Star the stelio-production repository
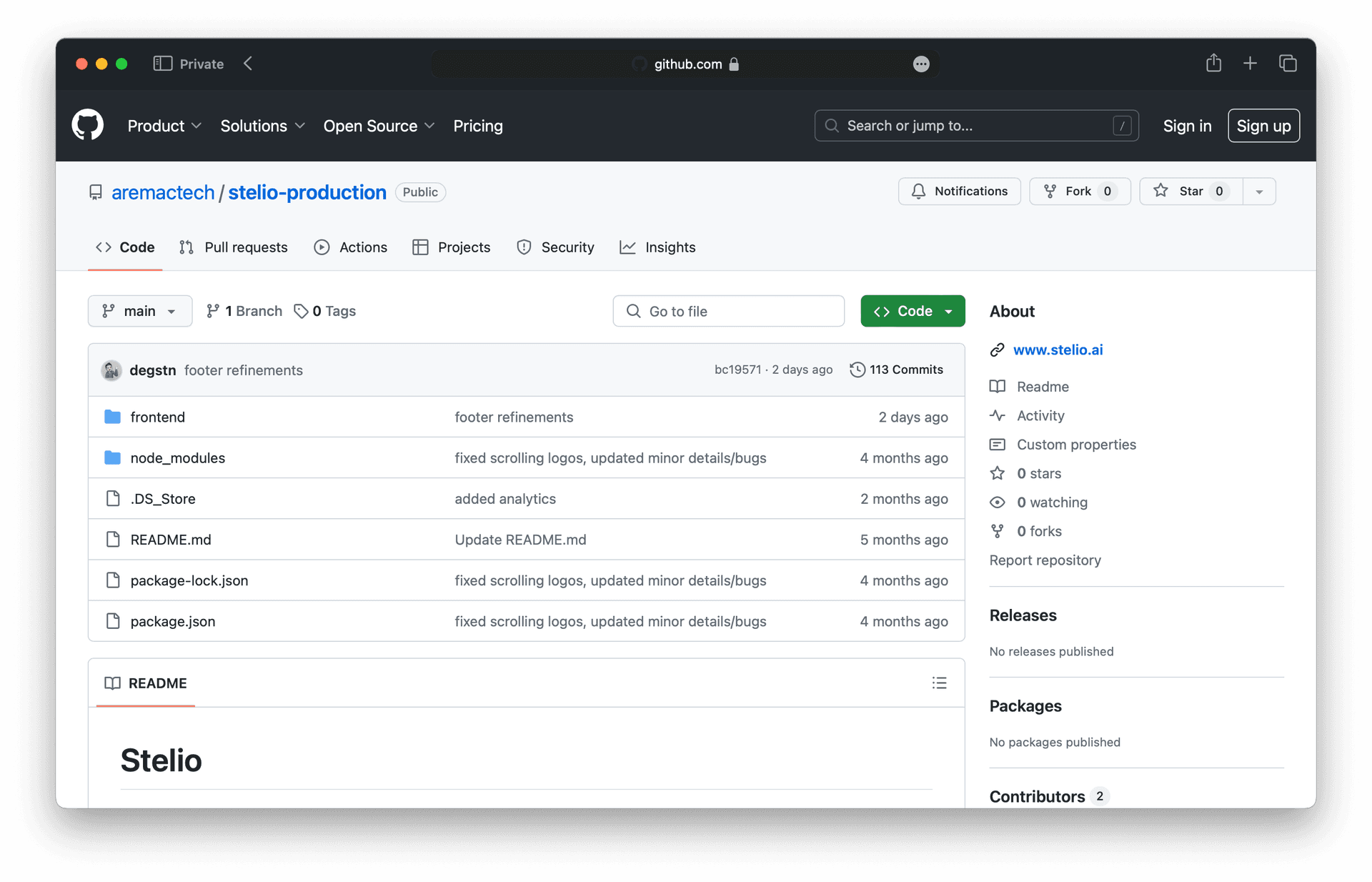The image size is (1372, 882). 1190,192
